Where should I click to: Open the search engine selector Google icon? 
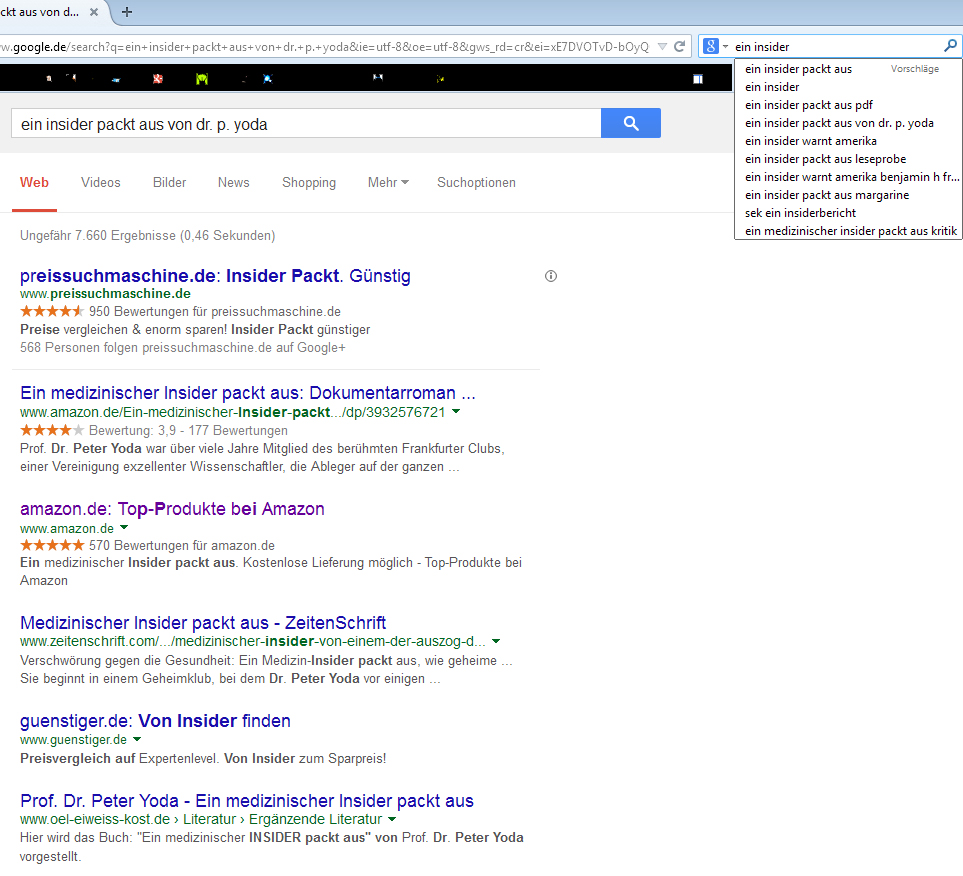(x=712, y=46)
